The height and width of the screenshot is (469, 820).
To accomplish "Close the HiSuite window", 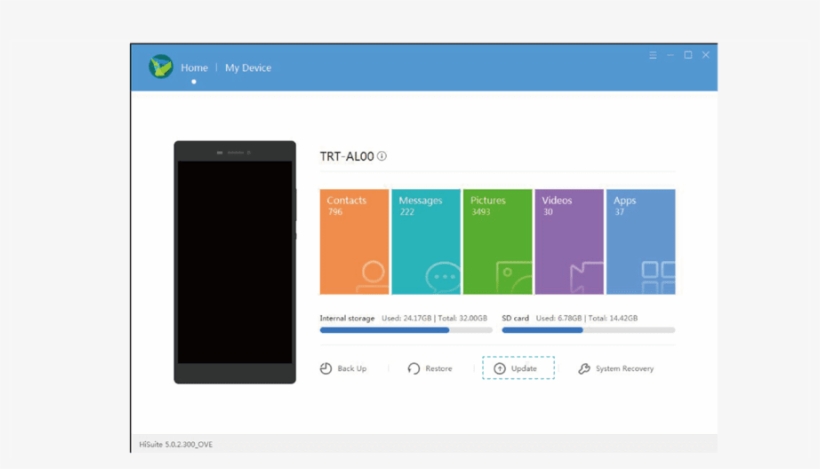I will (x=705, y=55).
